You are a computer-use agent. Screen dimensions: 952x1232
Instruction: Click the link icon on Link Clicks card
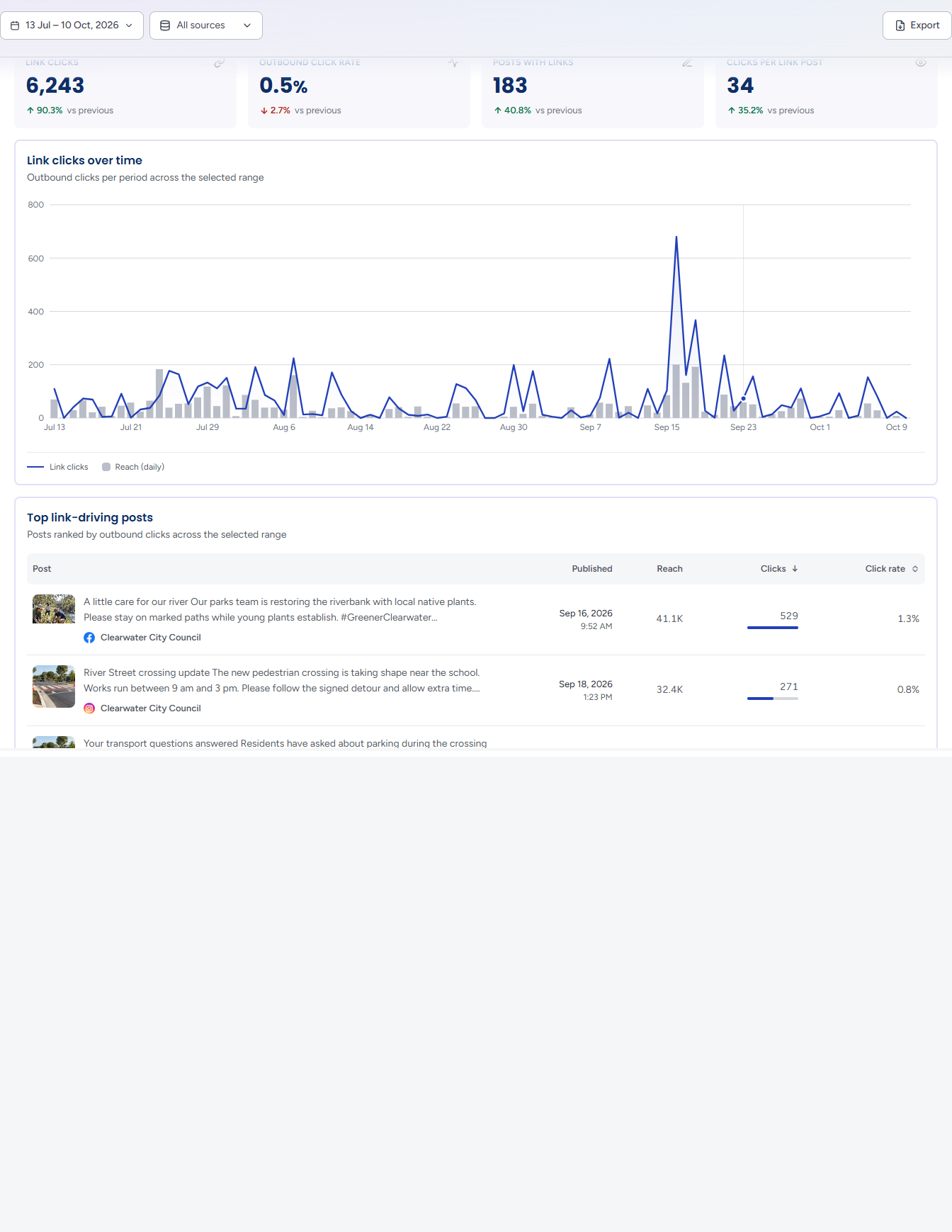[x=220, y=63]
